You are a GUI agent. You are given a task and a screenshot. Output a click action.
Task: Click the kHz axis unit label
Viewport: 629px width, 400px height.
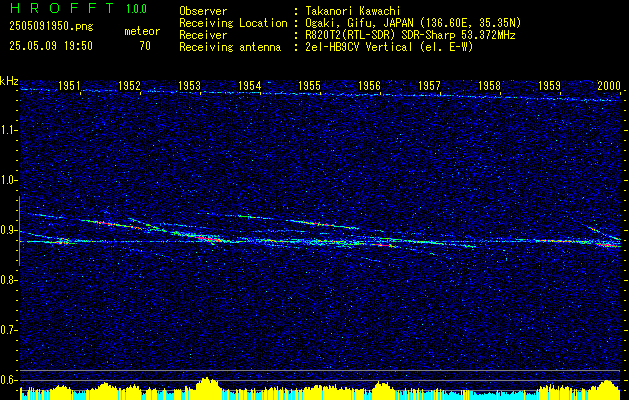(x=9, y=81)
